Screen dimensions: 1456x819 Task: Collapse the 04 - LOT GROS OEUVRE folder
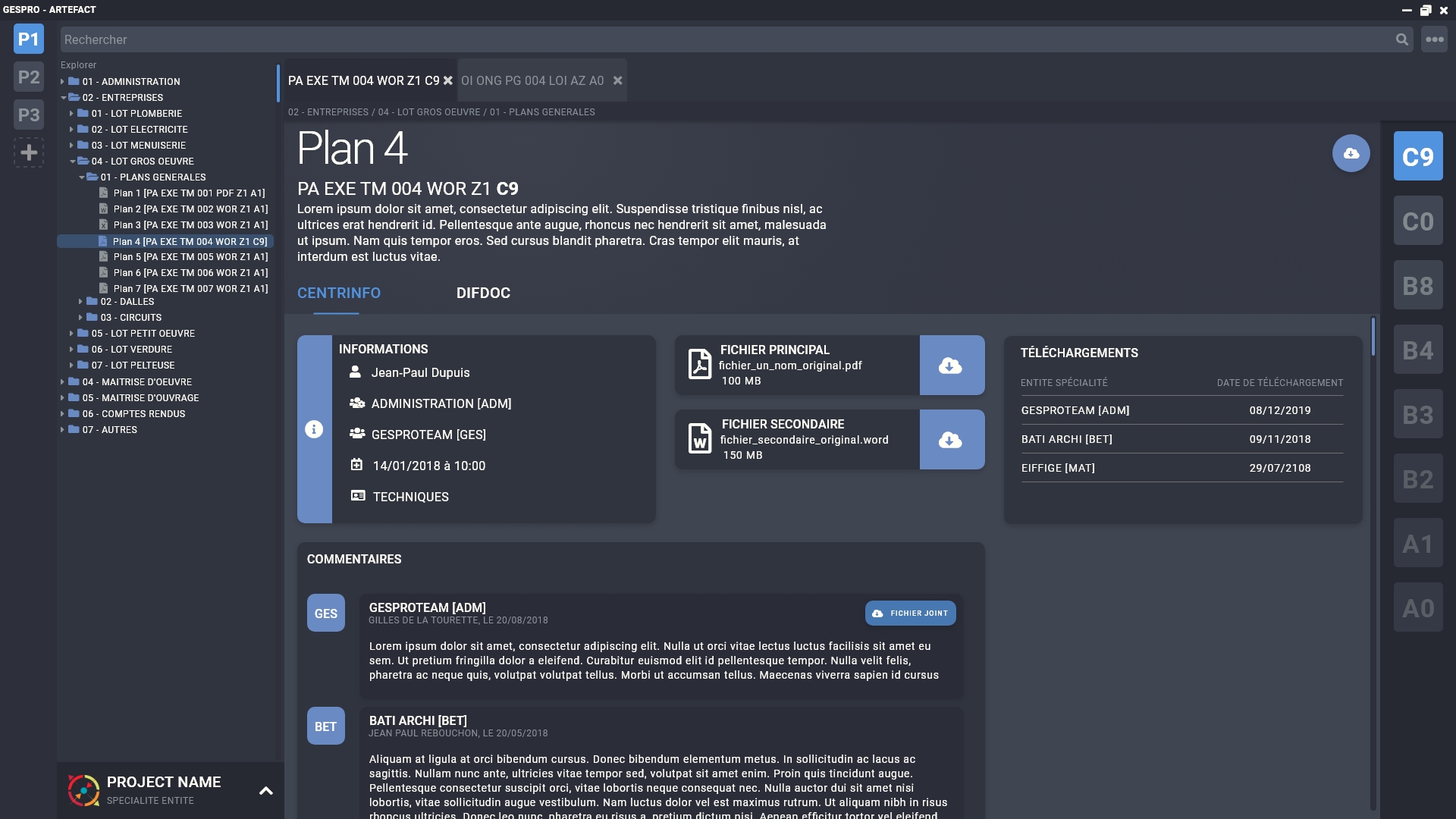coord(72,162)
